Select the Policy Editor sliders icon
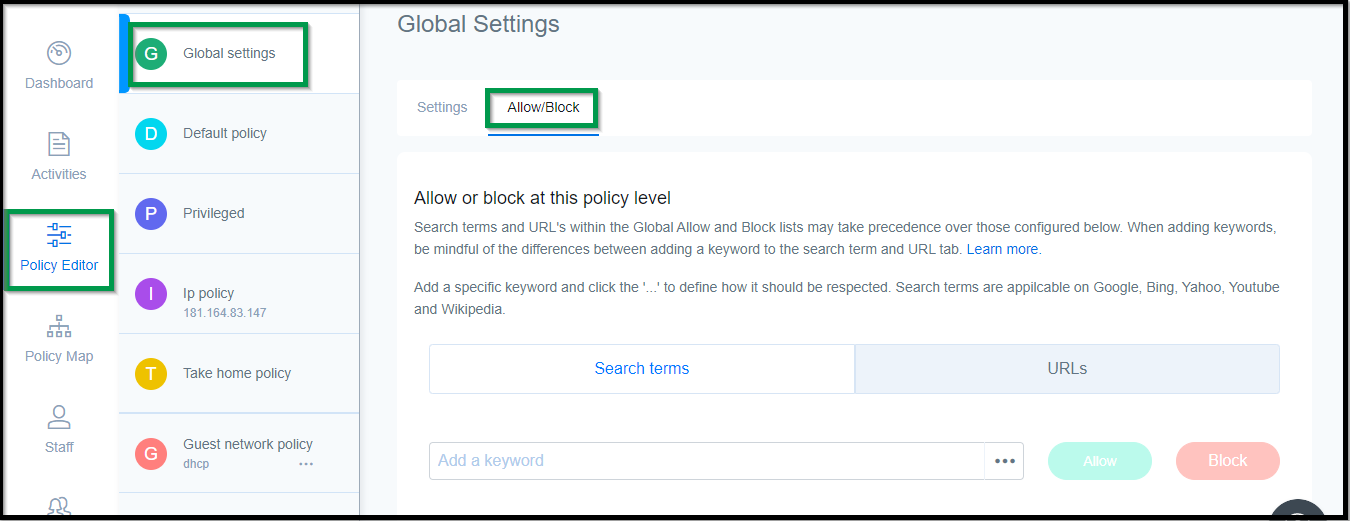 59,235
